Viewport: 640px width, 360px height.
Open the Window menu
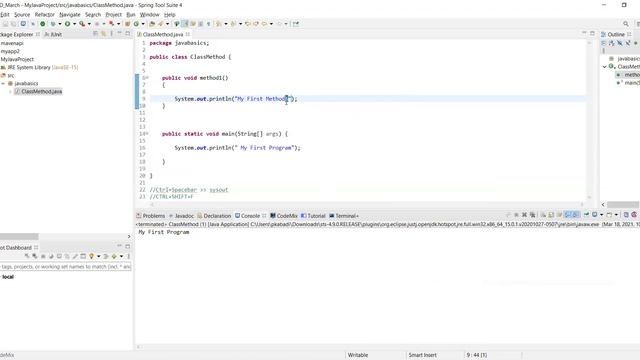coord(149,15)
